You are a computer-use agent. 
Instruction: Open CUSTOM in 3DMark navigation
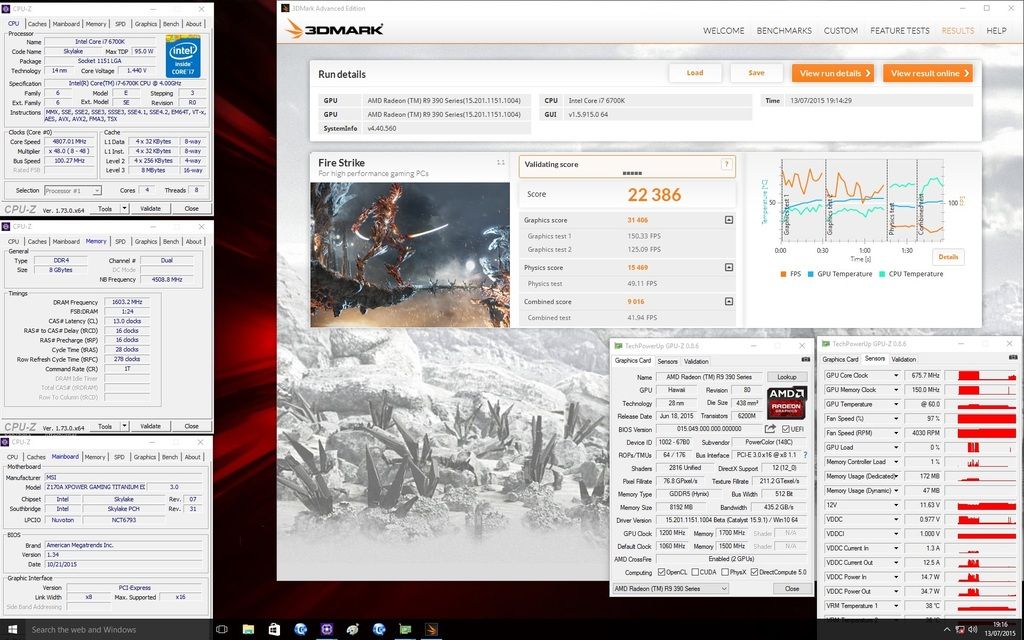pyautogui.click(x=840, y=31)
